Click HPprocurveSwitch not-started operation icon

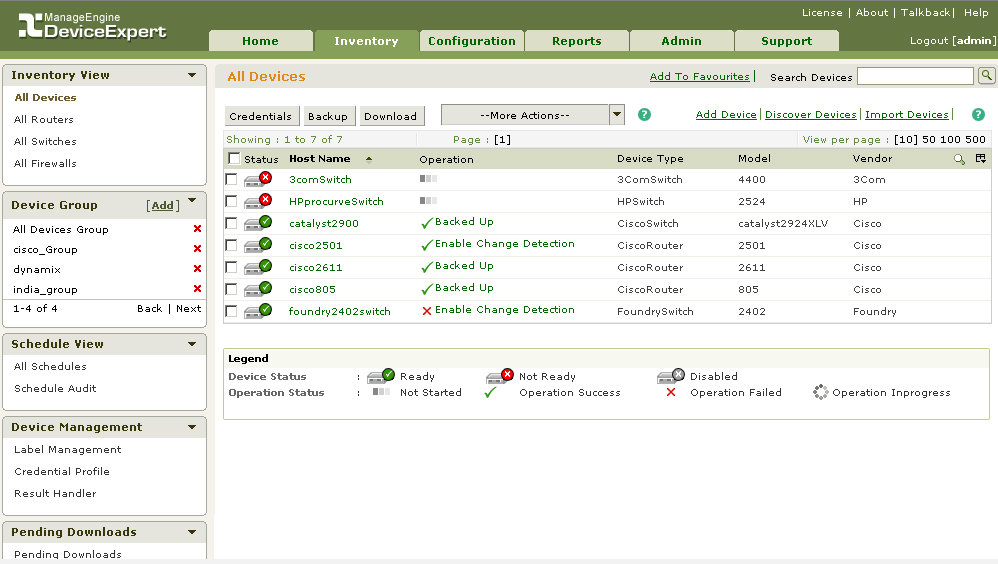coord(428,201)
